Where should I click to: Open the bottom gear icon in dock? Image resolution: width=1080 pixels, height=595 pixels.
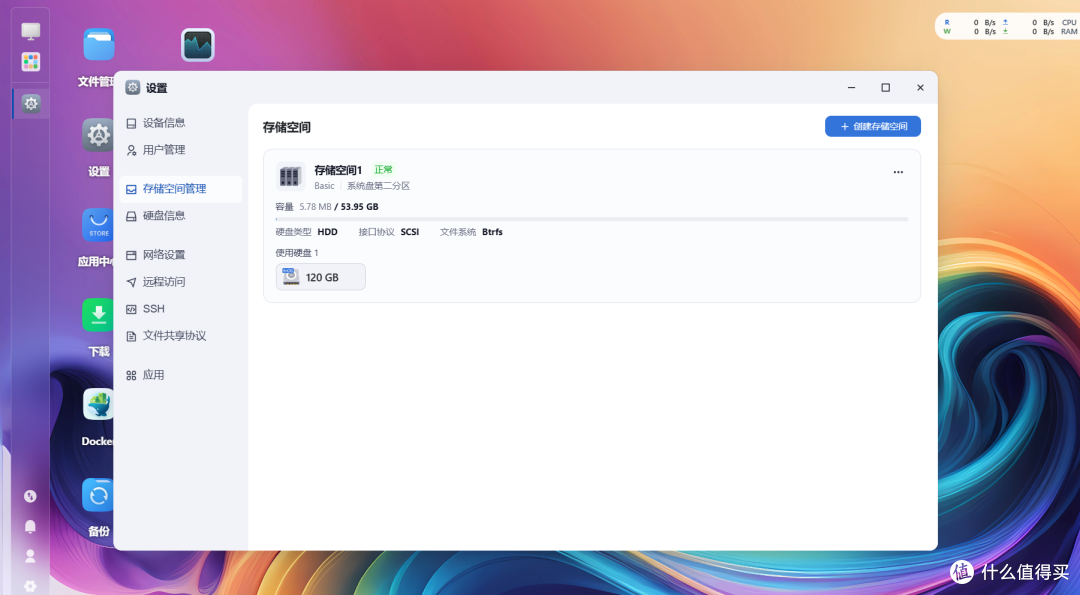click(30, 586)
